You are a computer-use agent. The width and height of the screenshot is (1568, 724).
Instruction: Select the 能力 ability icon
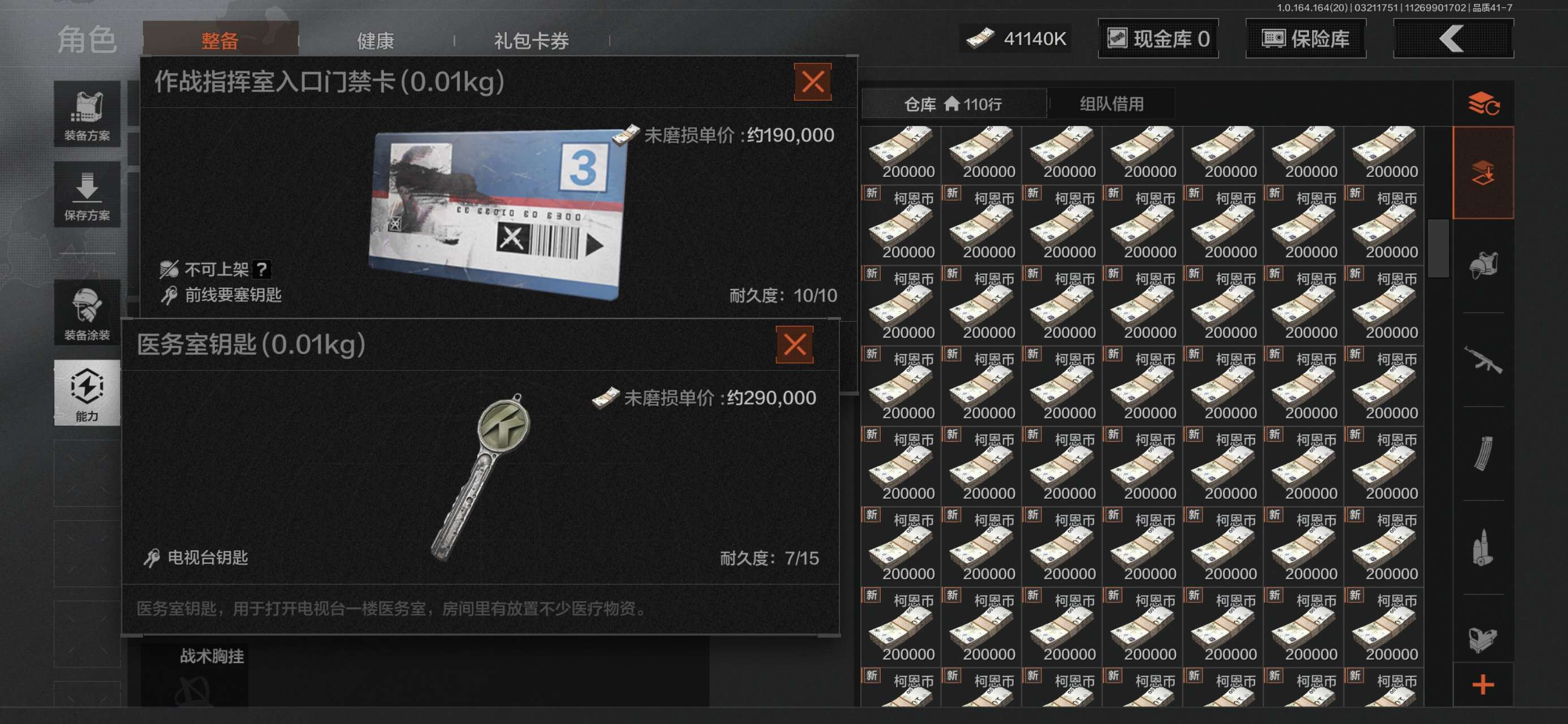[x=87, y=392]
